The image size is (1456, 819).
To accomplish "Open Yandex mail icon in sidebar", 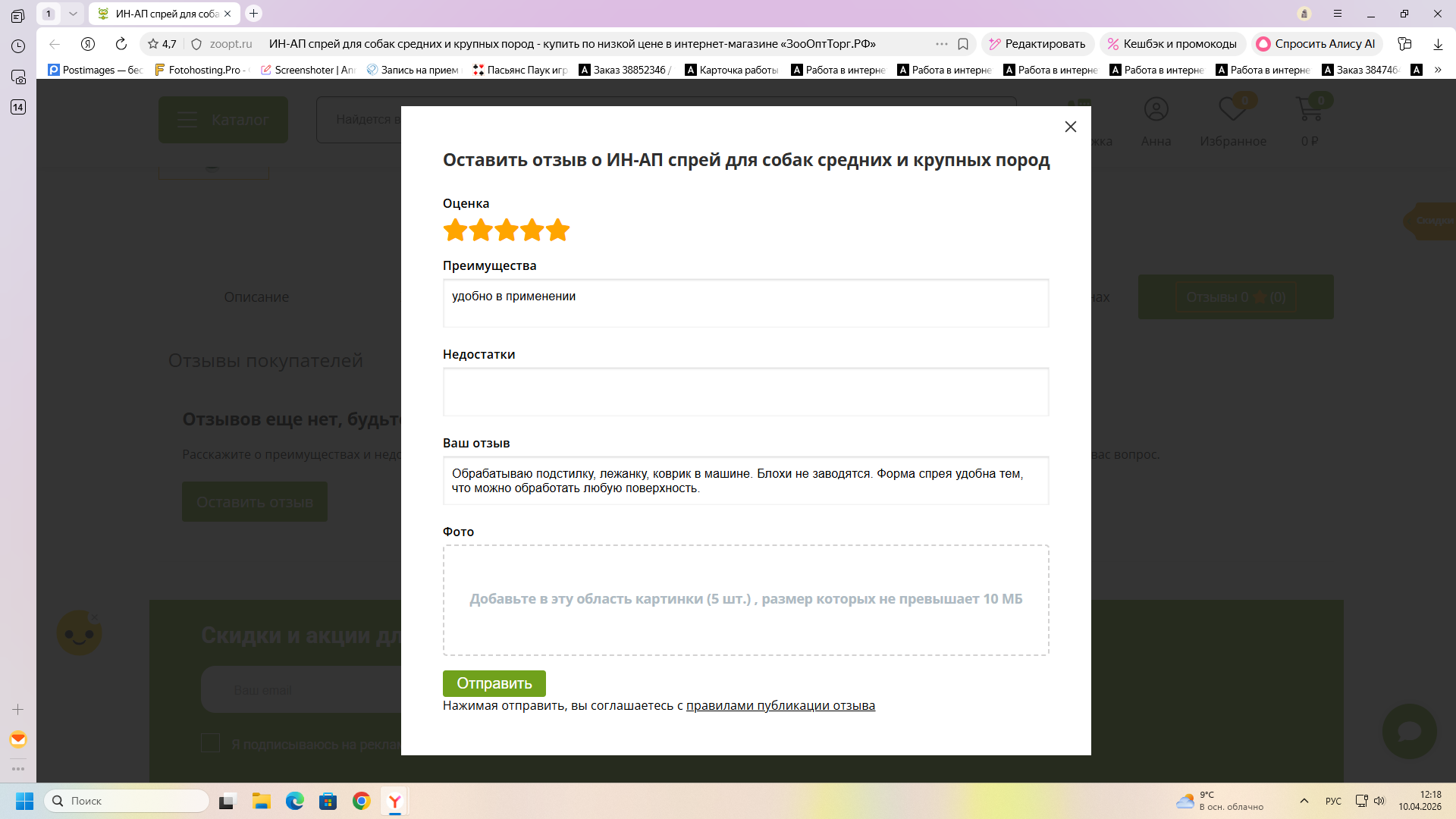I will [x=18, y=739].
